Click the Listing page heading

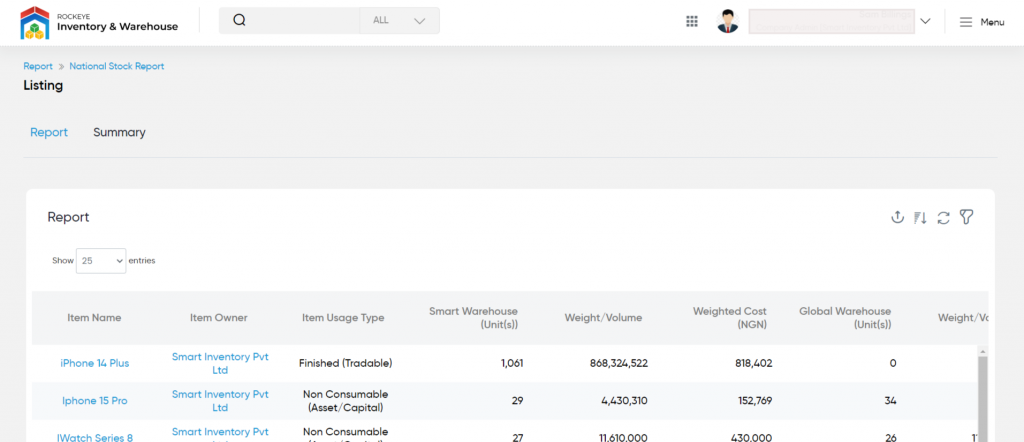tap(43, 86)
